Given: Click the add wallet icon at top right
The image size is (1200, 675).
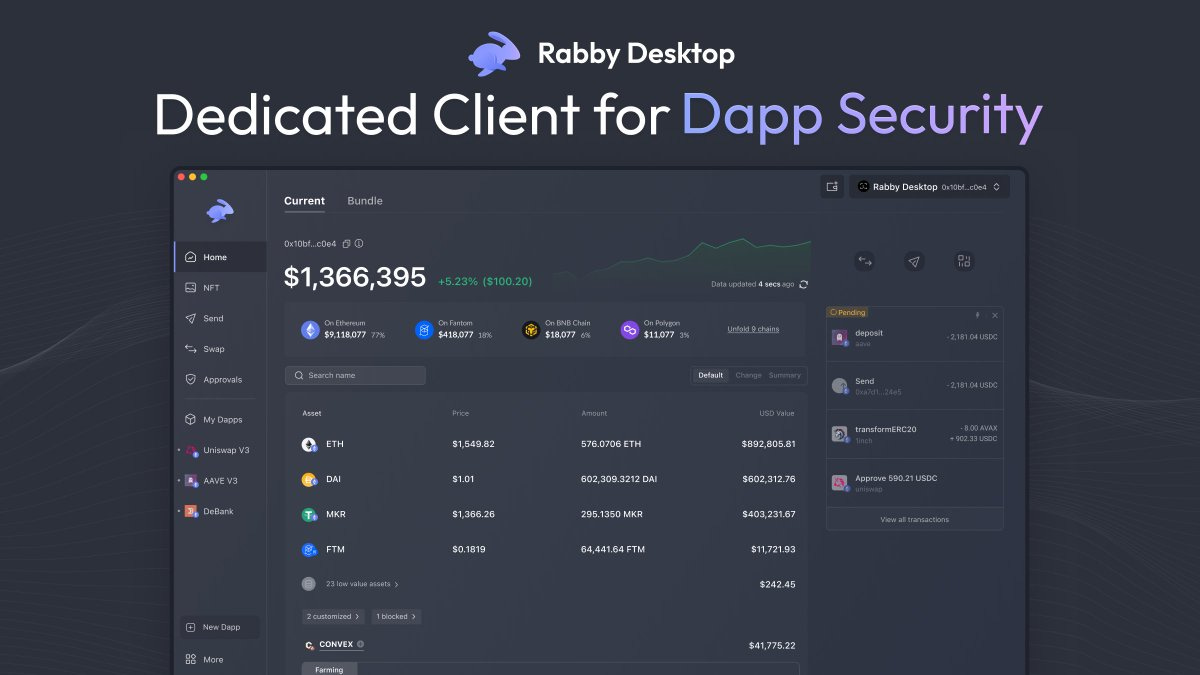Looking at the screenshot, I should [x=832, y=186].
